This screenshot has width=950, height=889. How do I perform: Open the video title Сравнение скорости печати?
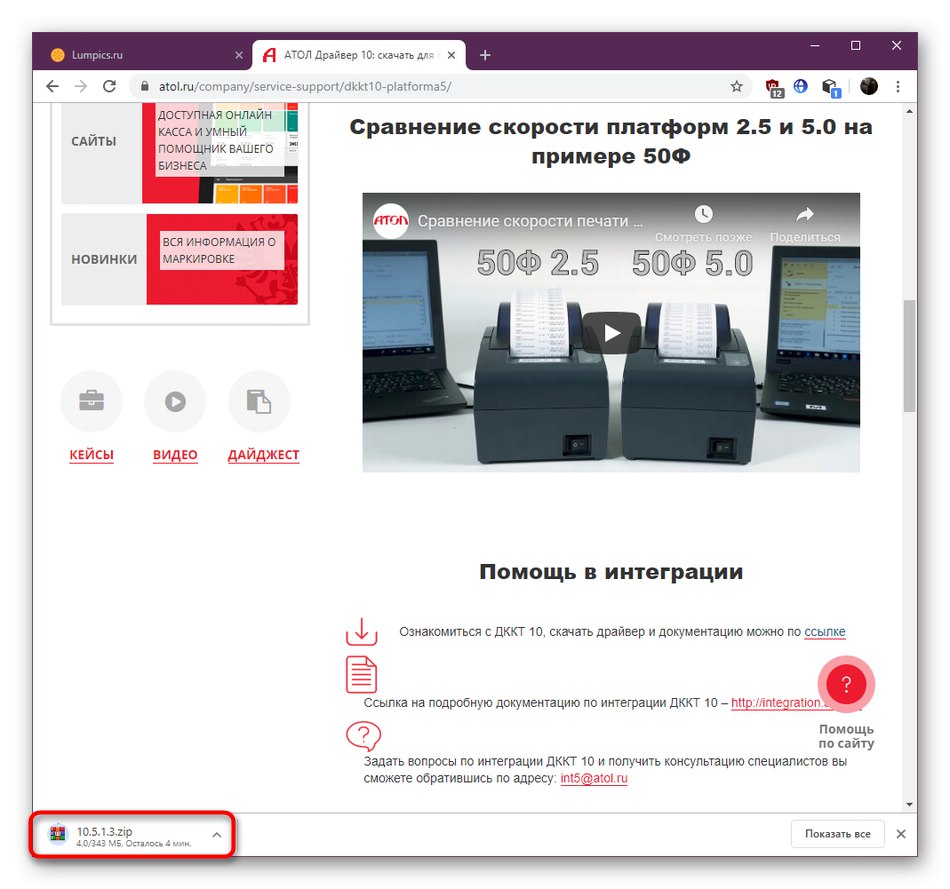point(530,221)
